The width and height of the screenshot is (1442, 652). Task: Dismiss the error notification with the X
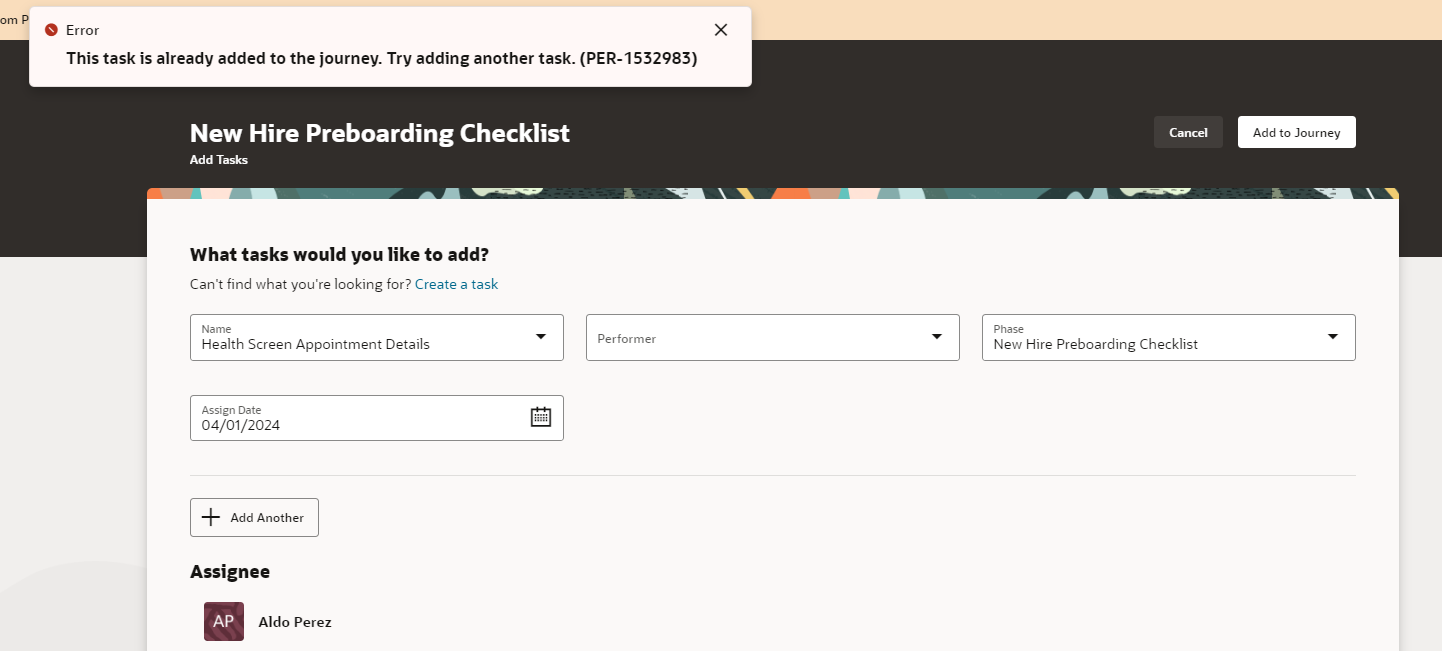coord(720,29)
